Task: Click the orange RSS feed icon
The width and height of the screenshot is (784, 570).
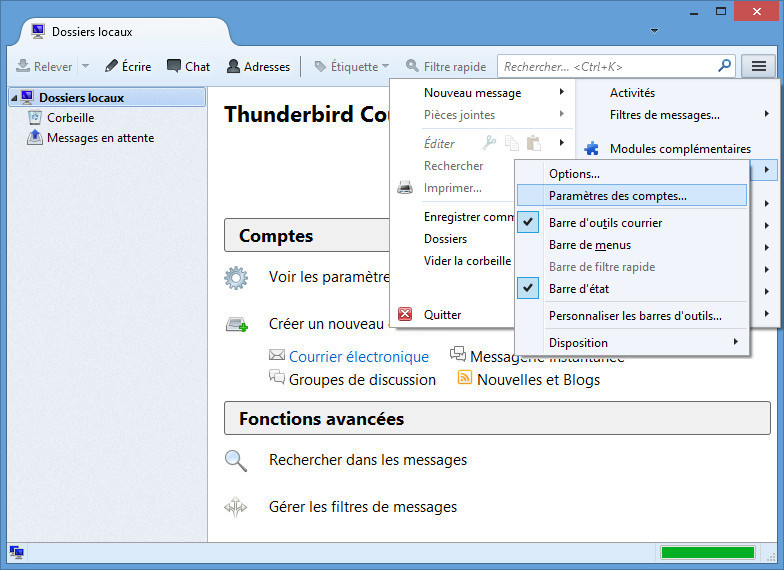Action: coord(464,377)
